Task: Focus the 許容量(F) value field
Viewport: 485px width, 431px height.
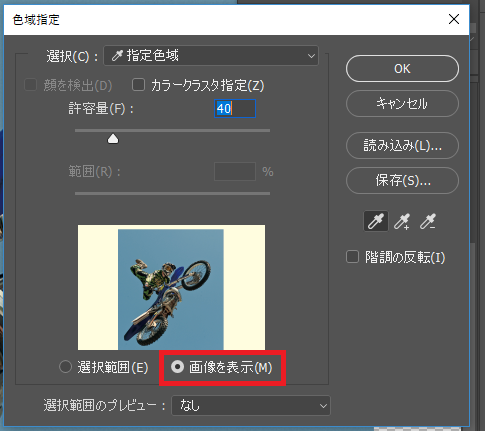Action: coord(235,109)
